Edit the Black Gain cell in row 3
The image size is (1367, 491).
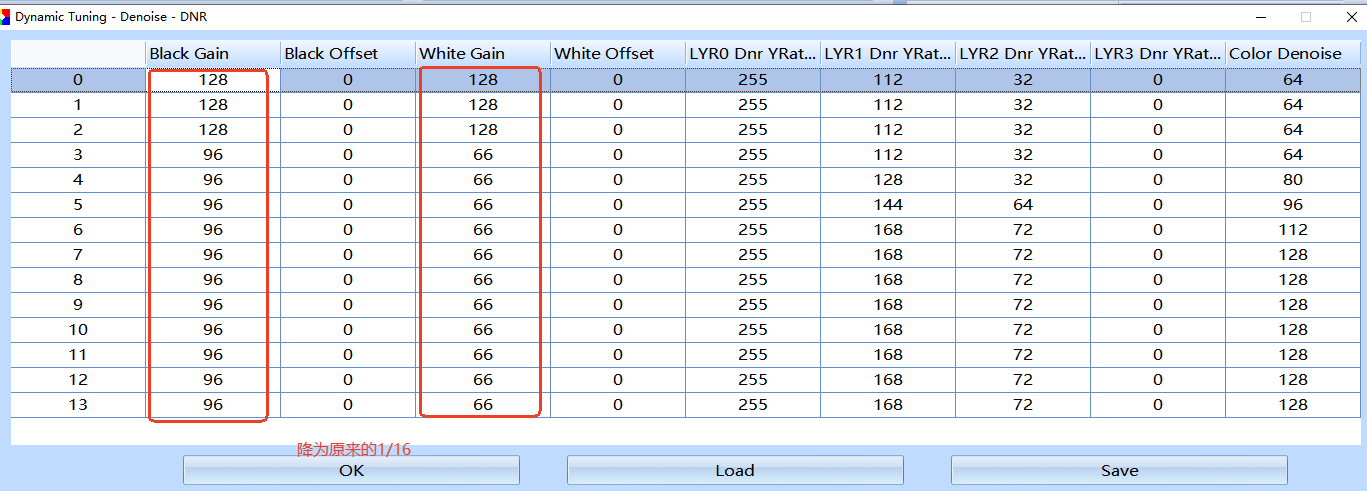pos(212,155)
